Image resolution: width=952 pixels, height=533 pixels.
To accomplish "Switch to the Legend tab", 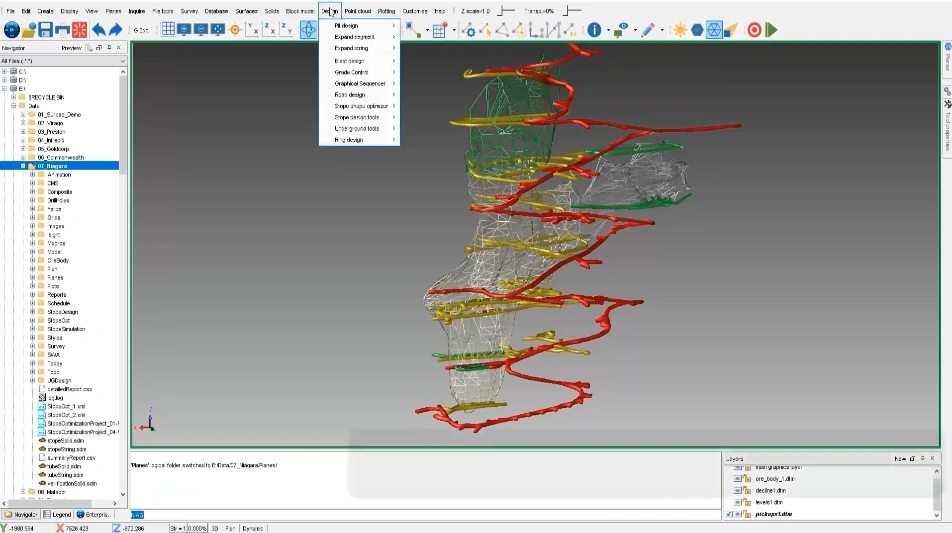I will [x=59, y=514].
